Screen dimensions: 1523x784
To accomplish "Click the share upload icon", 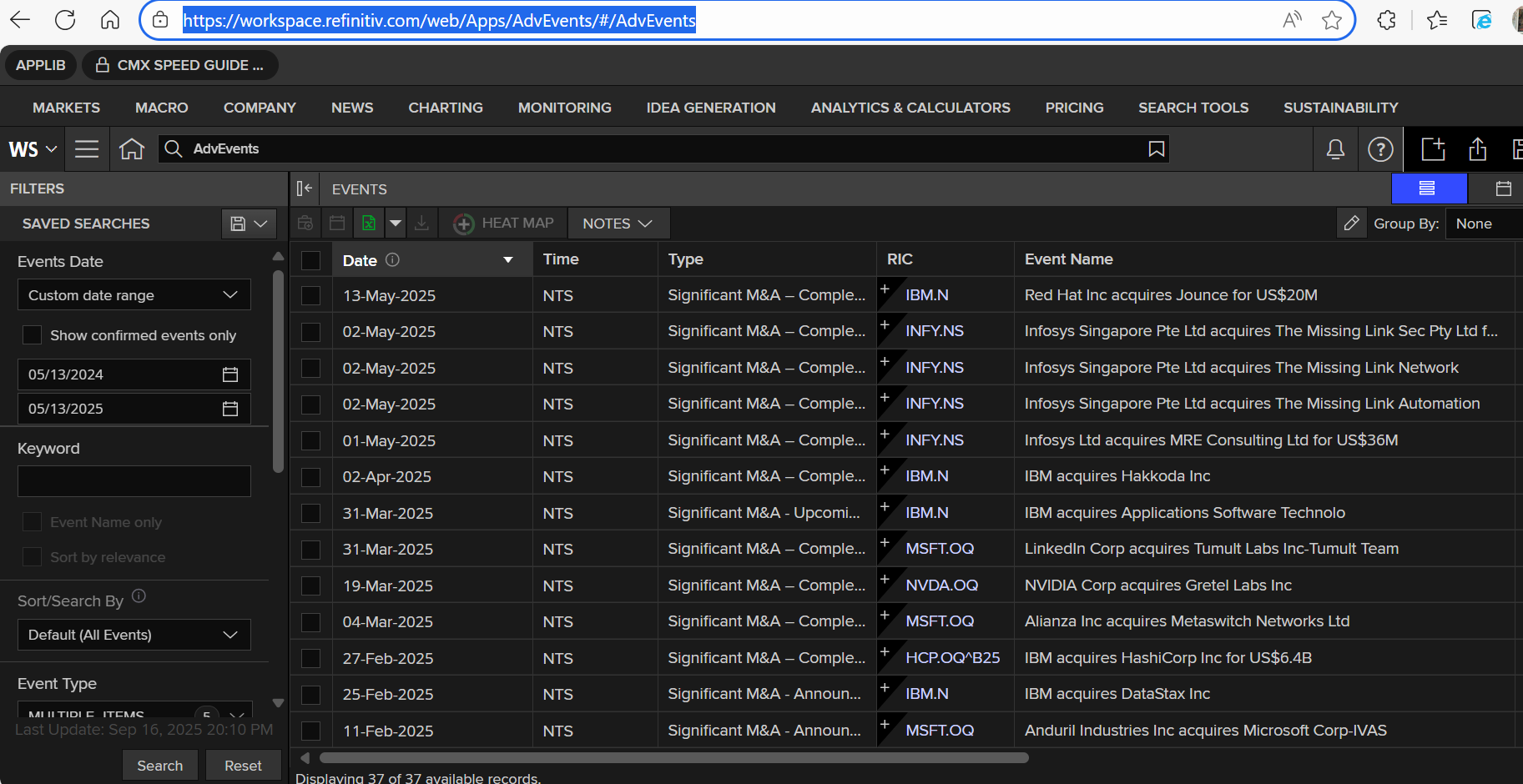I will 1477,149.
